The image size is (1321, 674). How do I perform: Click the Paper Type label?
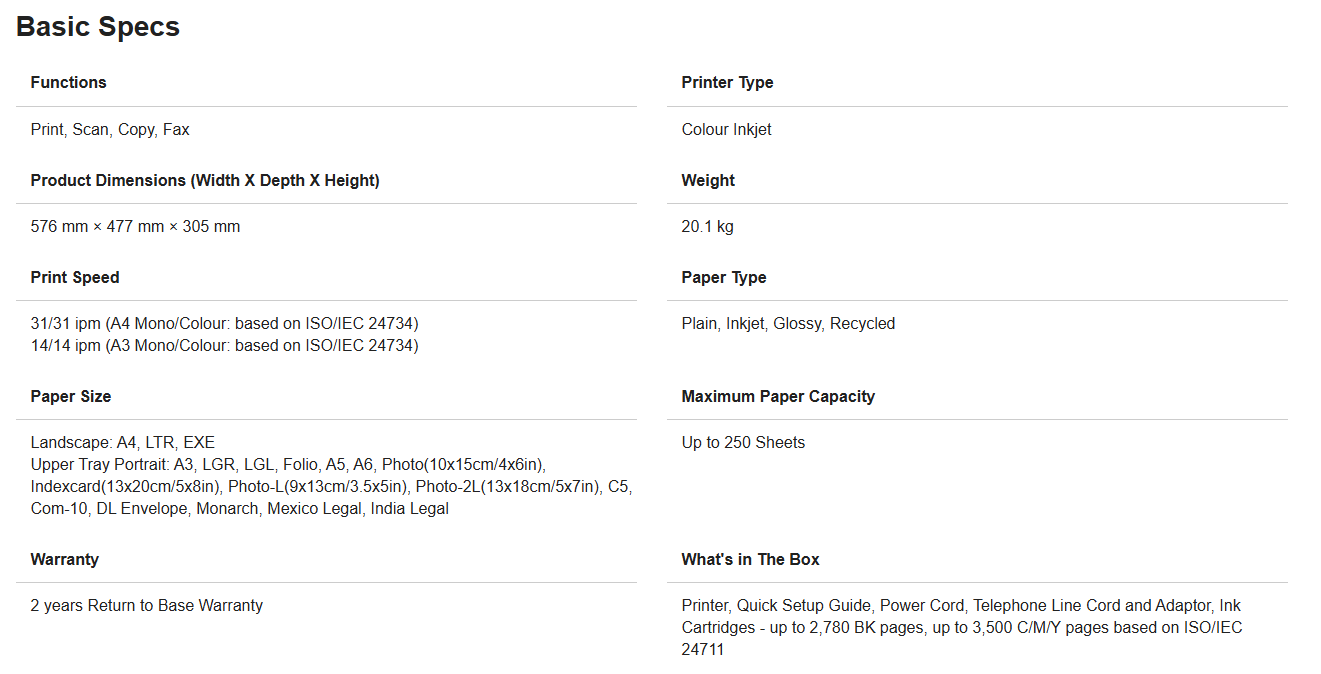click(x=724, y=278)
